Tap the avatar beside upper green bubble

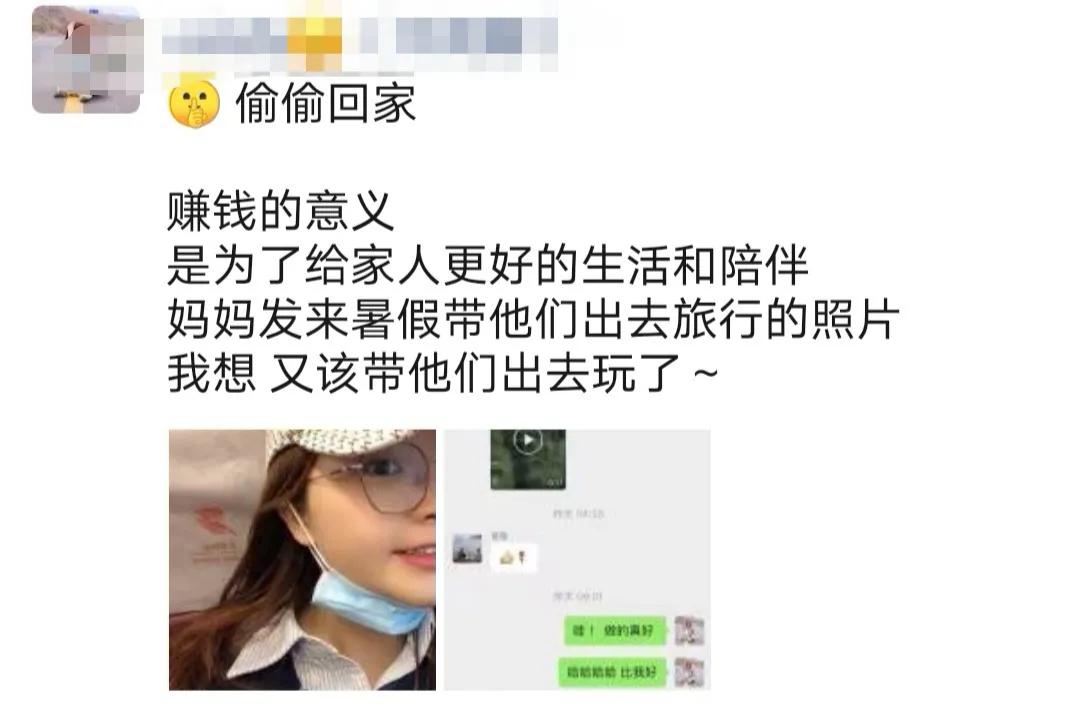[689, 631]
